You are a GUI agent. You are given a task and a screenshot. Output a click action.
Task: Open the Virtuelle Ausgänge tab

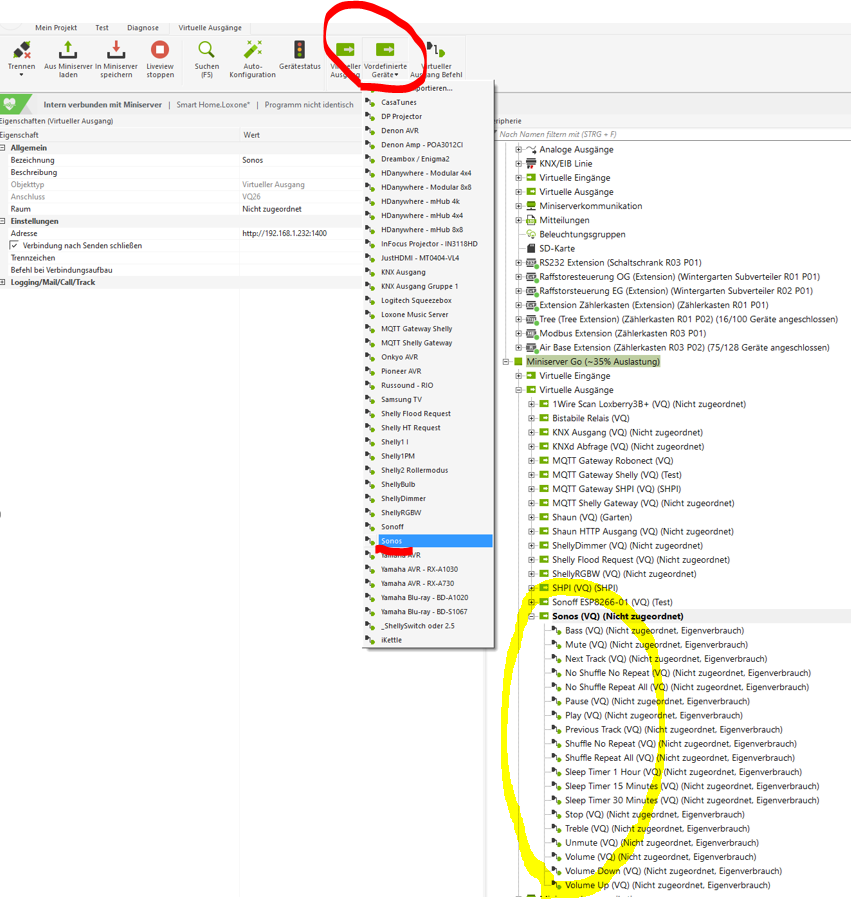[210, 28]
